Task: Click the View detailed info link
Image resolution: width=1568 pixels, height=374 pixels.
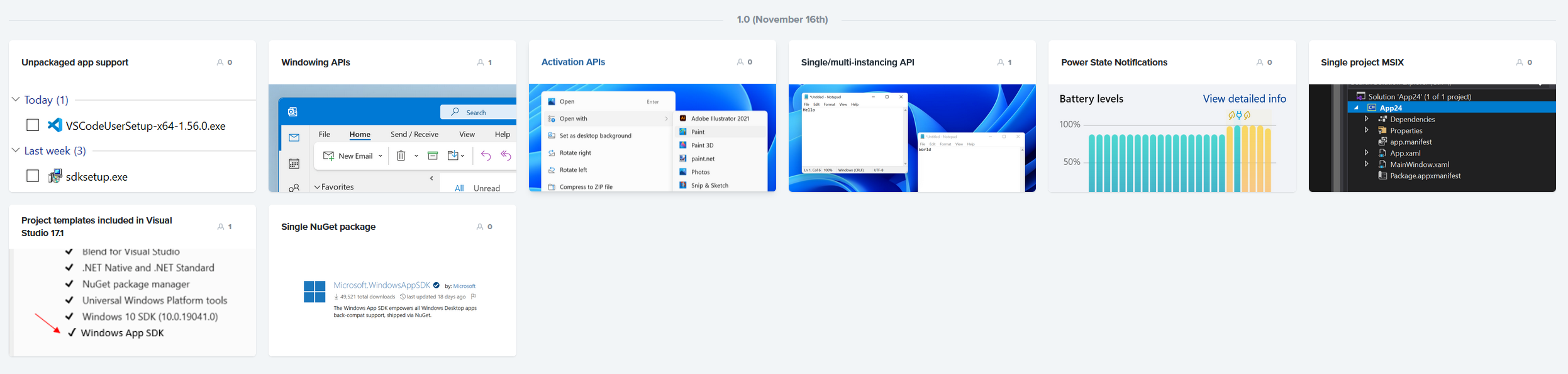Action: pos(1244,99)
